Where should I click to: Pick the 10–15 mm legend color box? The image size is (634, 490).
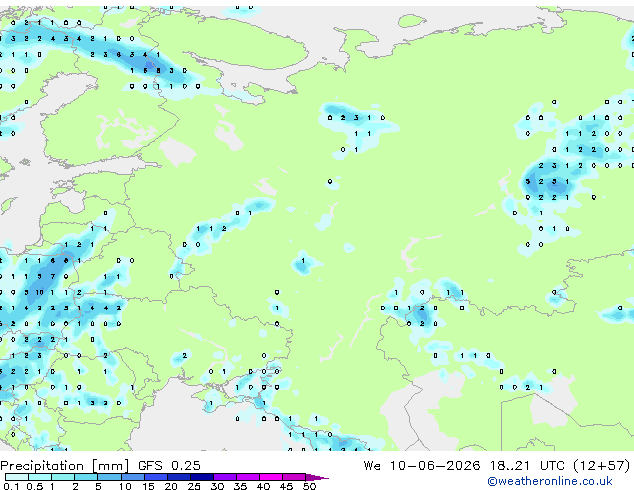tap(132, 477)
